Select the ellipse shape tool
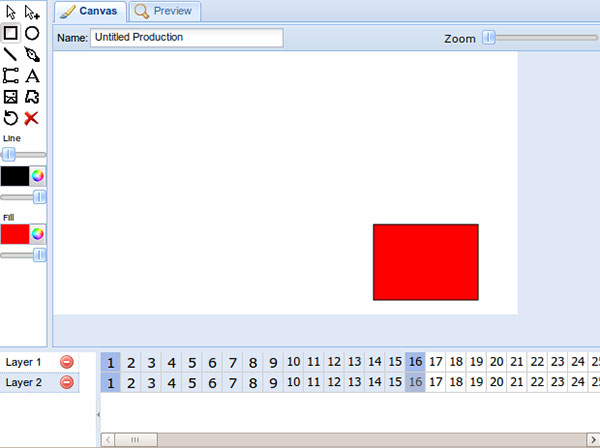 point(32,33)
